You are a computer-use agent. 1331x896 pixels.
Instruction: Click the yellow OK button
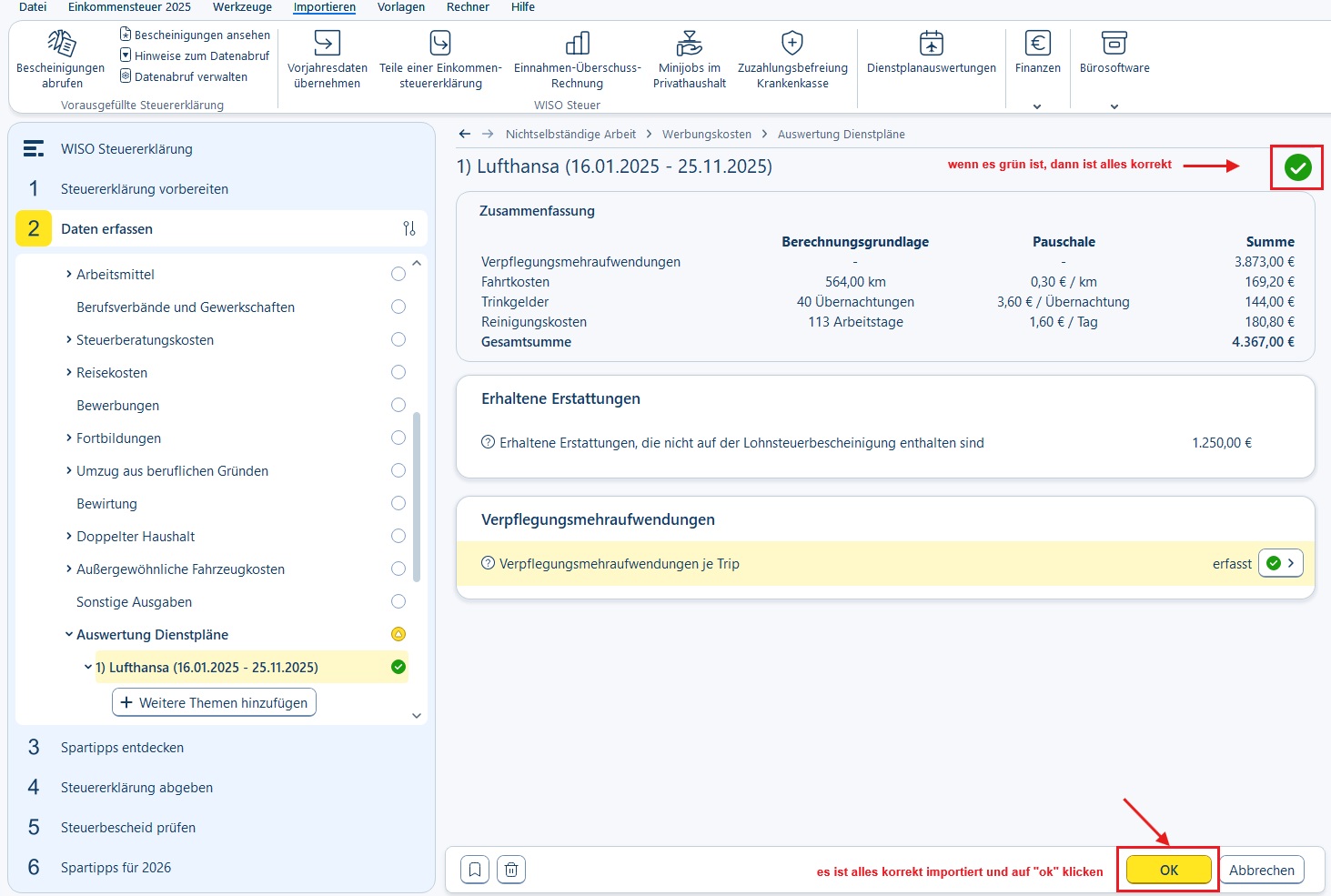[x=1169, y=870]
